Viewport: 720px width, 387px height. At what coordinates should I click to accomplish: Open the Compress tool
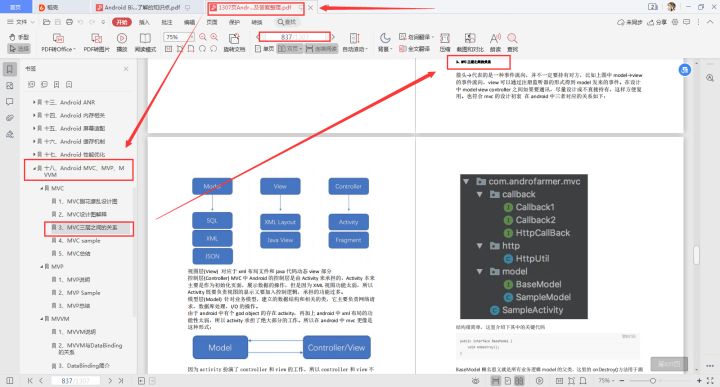tap(445, 43)
